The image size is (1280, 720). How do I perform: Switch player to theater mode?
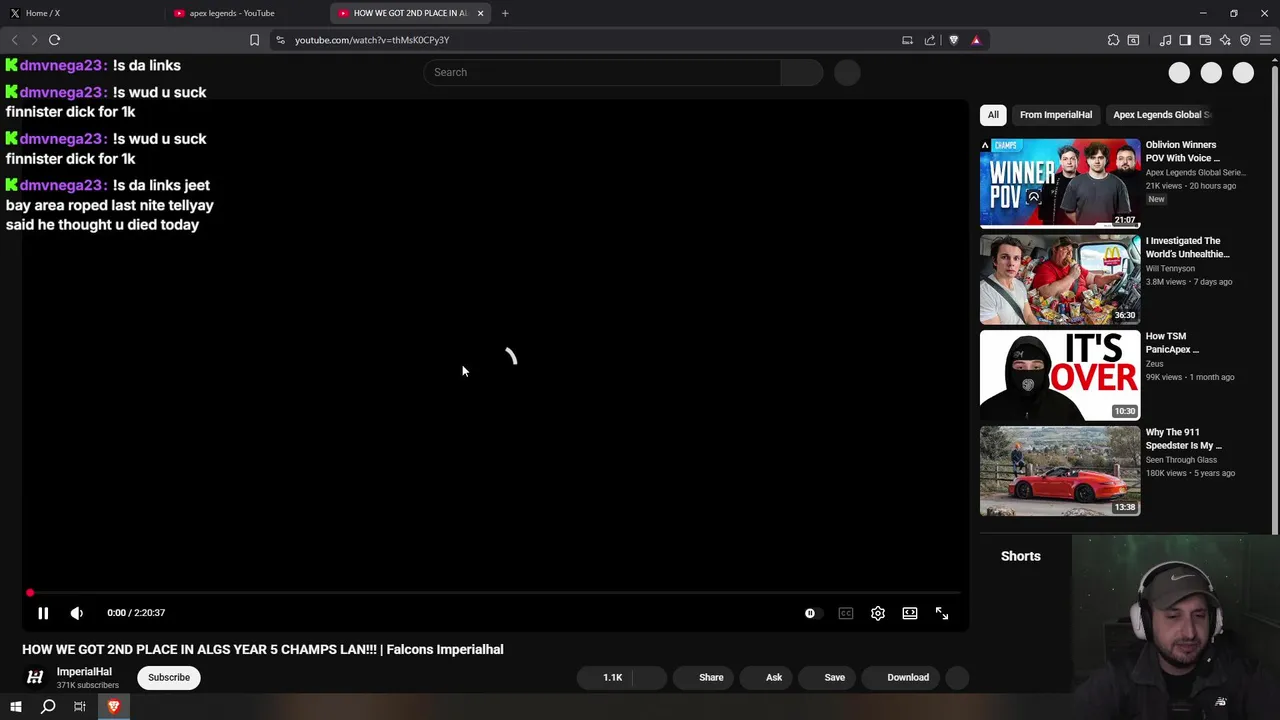pos(910,613)
